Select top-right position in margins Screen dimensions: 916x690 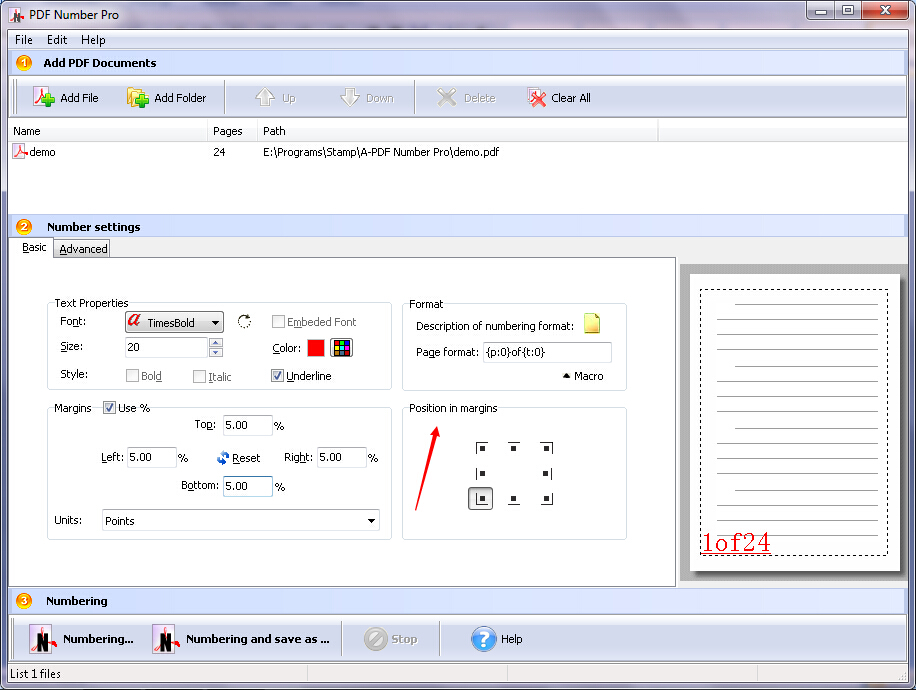(x=546, y=448)
